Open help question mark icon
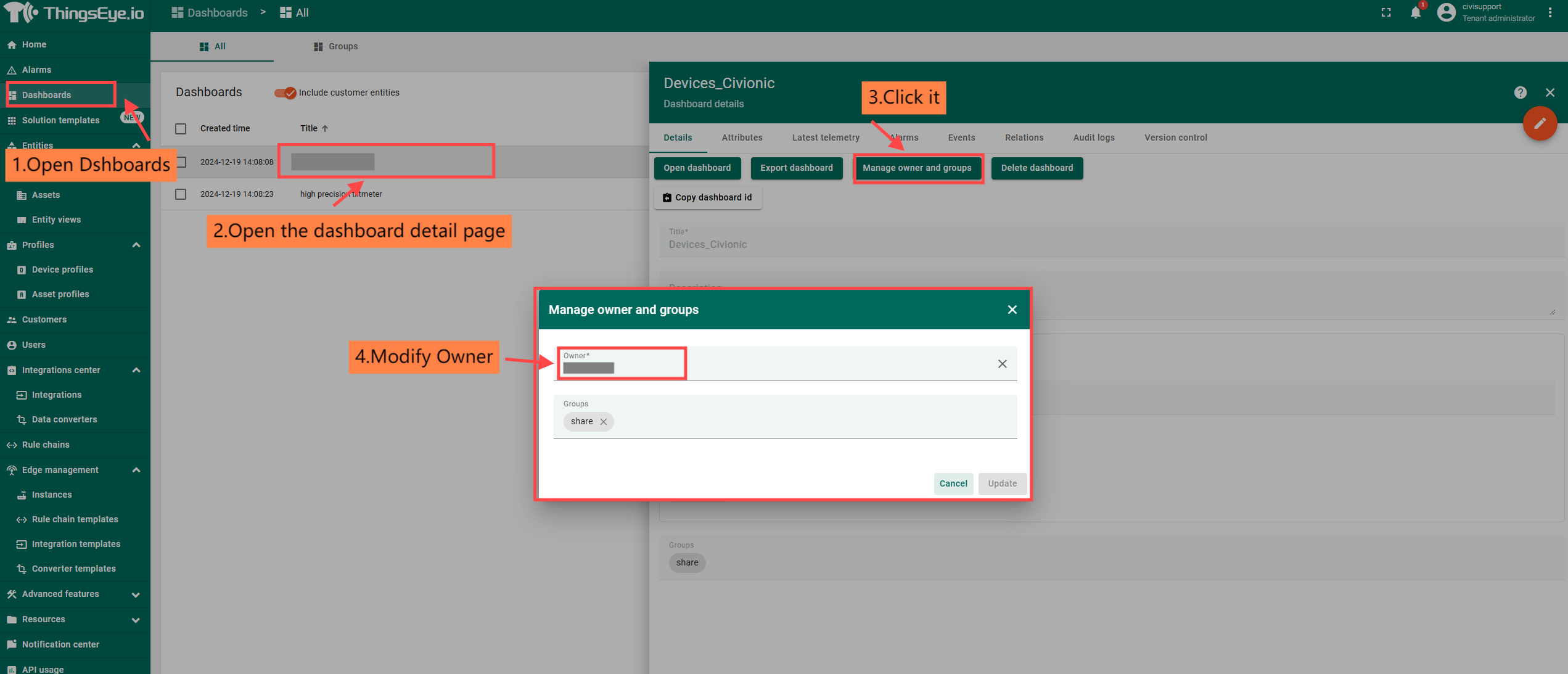The height and width of the screenshot is (674, 1568). (1520, 92)
